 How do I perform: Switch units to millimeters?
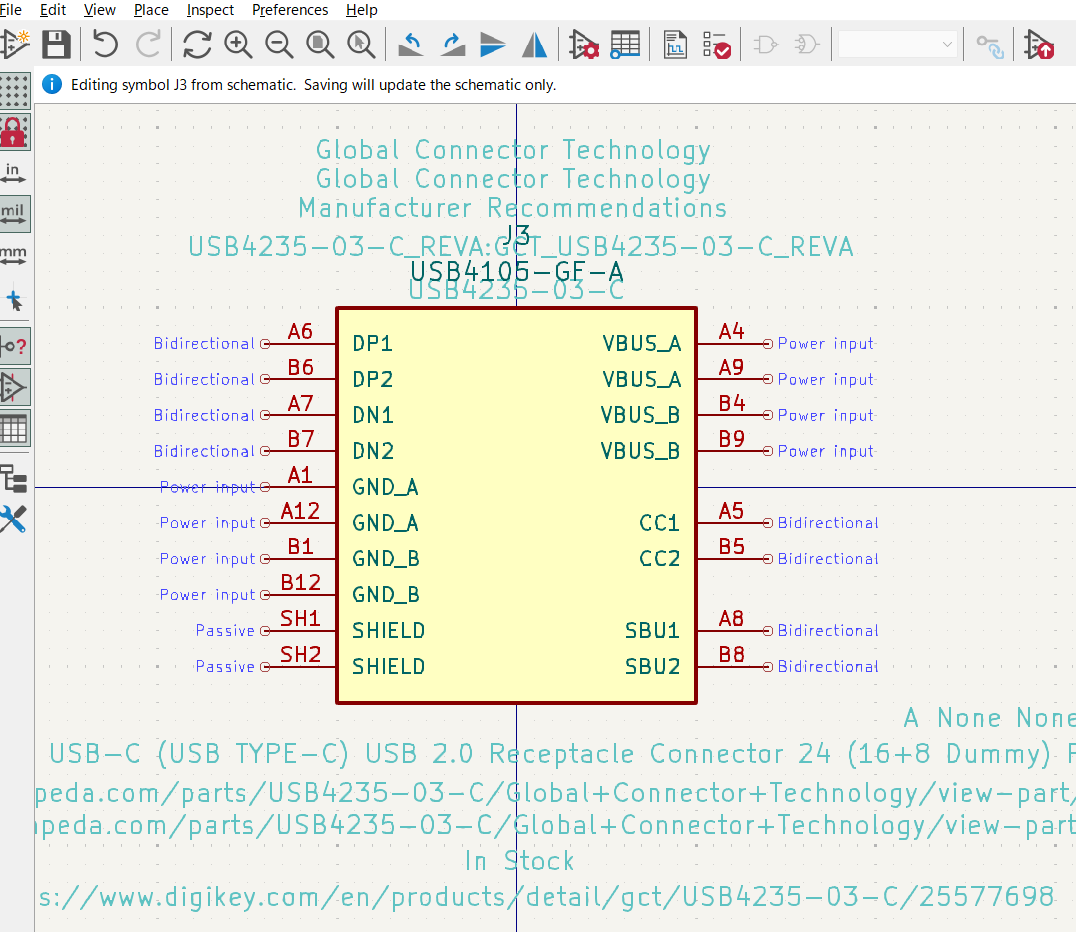[x=14, y=256]
